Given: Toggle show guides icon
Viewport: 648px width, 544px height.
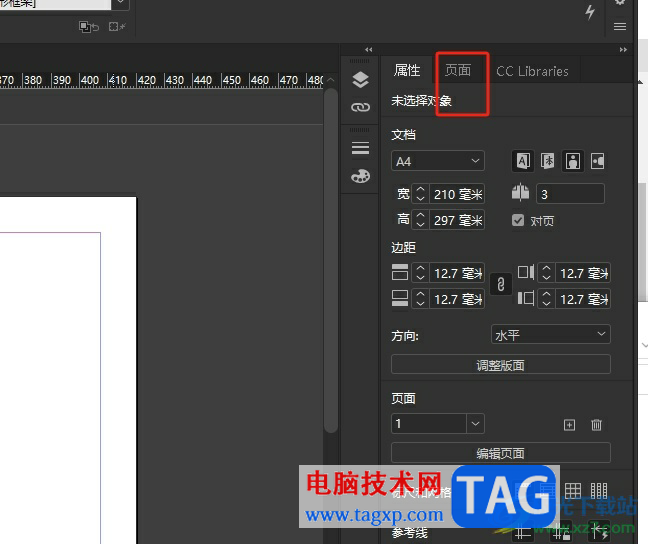Looking at the screenshot, I should click(523, 532).
